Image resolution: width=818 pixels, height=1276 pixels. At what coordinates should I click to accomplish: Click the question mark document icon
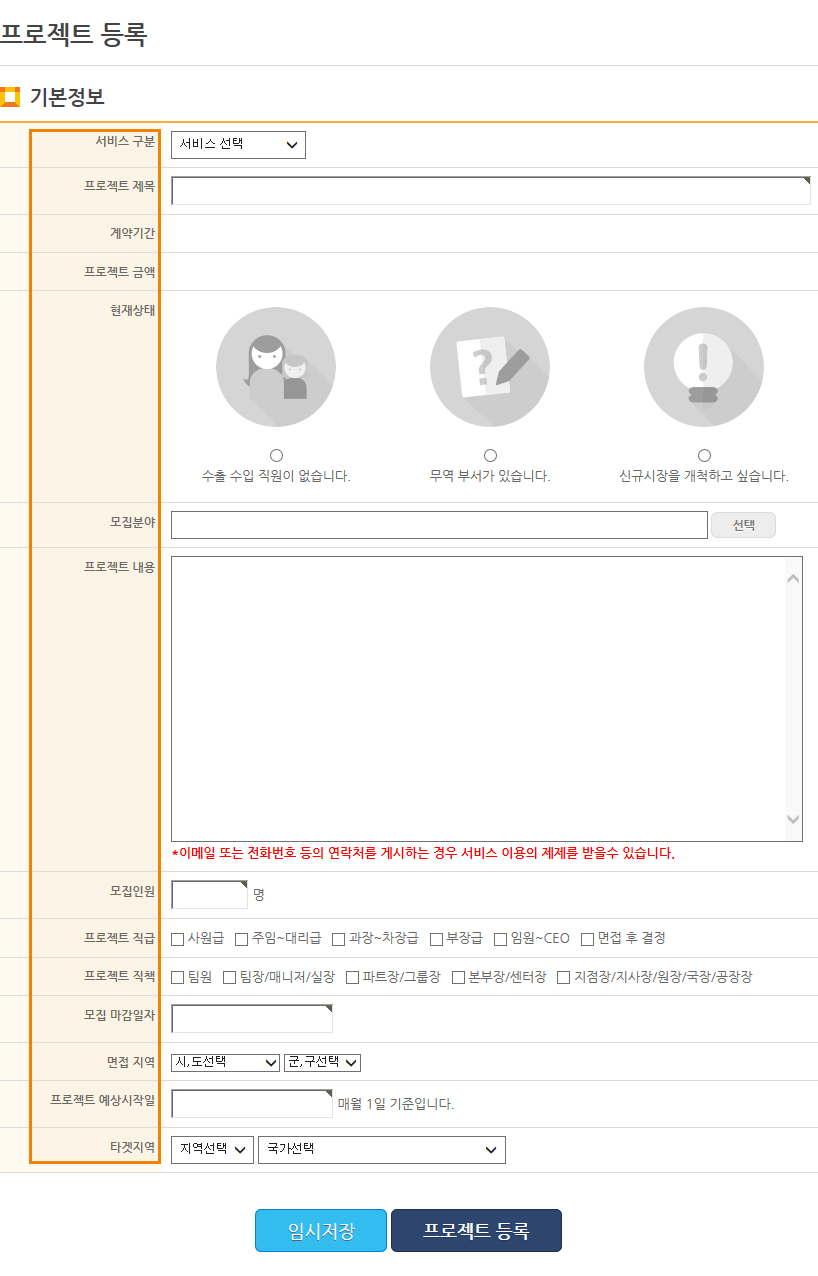[489, 367]
